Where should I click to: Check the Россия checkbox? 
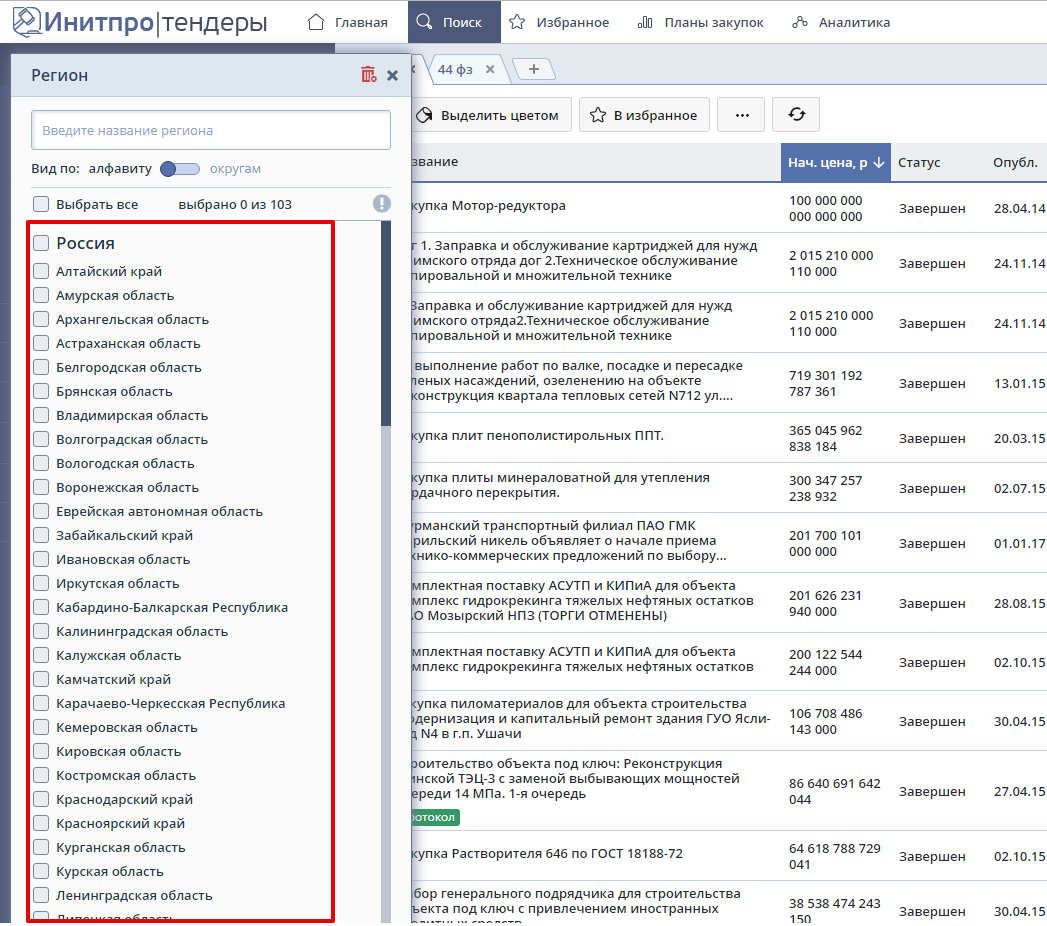click(x=41, y=243)
